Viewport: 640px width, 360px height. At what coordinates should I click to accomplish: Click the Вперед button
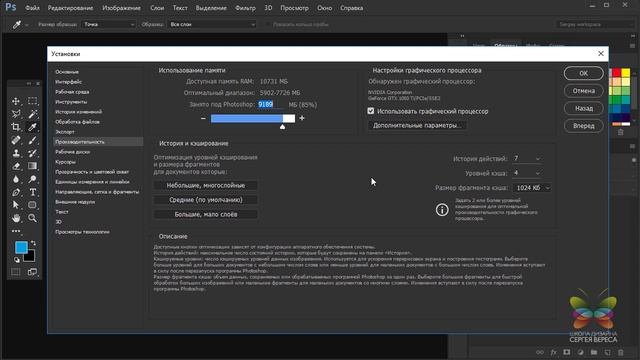tap(584, 126)
